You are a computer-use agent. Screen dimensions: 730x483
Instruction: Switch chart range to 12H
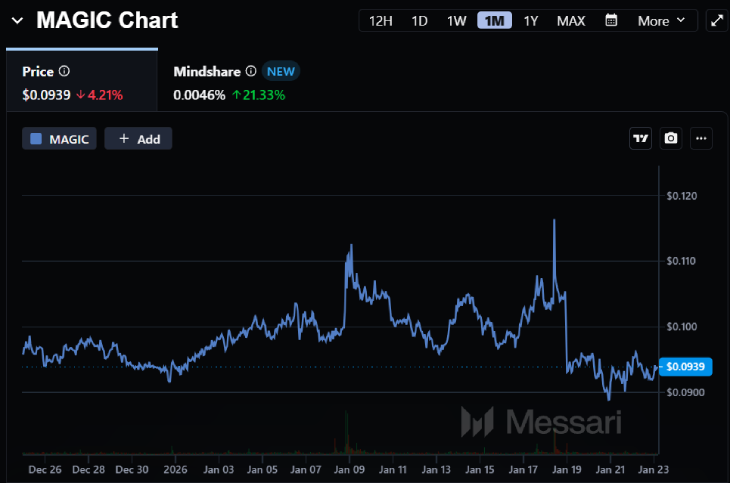tap(381, 20)
